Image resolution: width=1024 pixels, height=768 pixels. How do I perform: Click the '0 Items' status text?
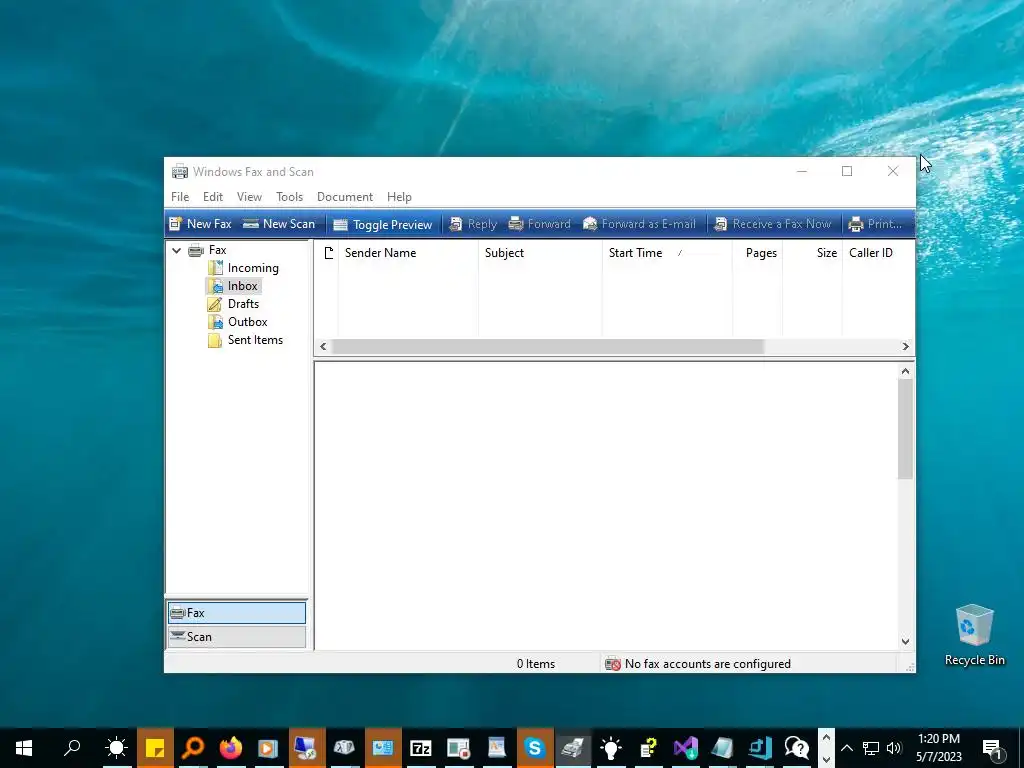click(536, 664)
